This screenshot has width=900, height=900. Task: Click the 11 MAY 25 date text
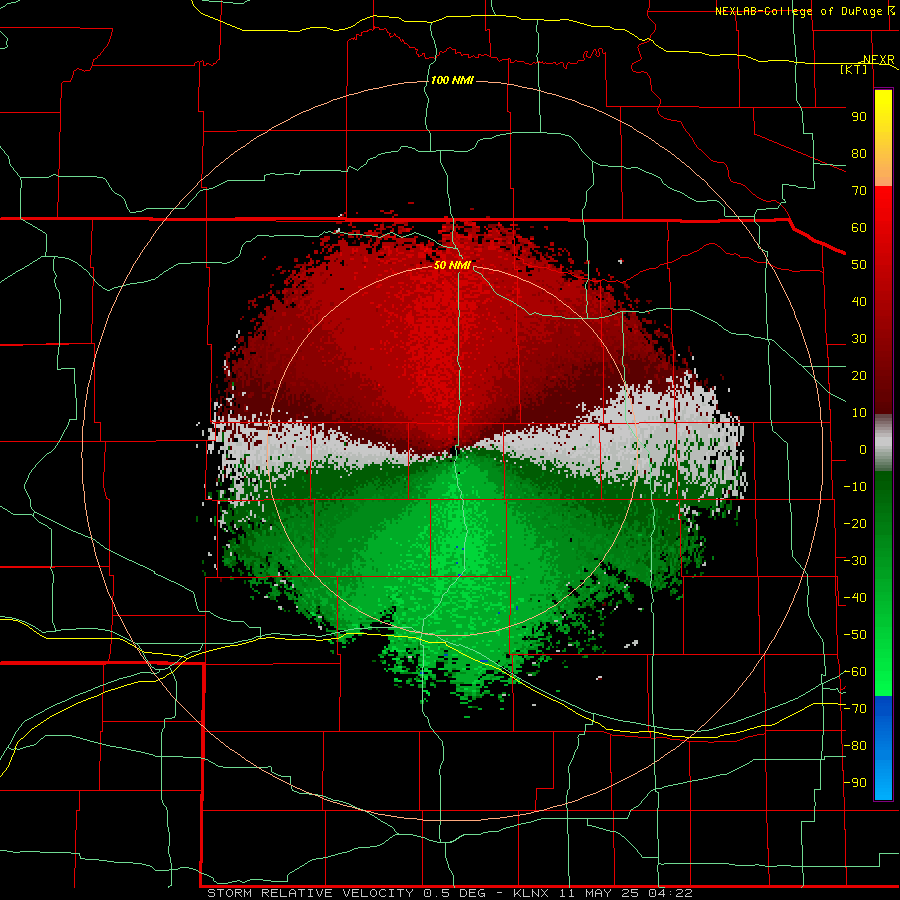[x=599, y=893]
